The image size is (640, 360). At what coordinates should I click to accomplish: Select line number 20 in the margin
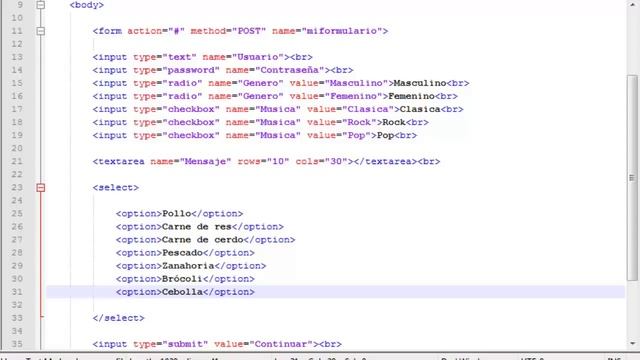17,149
